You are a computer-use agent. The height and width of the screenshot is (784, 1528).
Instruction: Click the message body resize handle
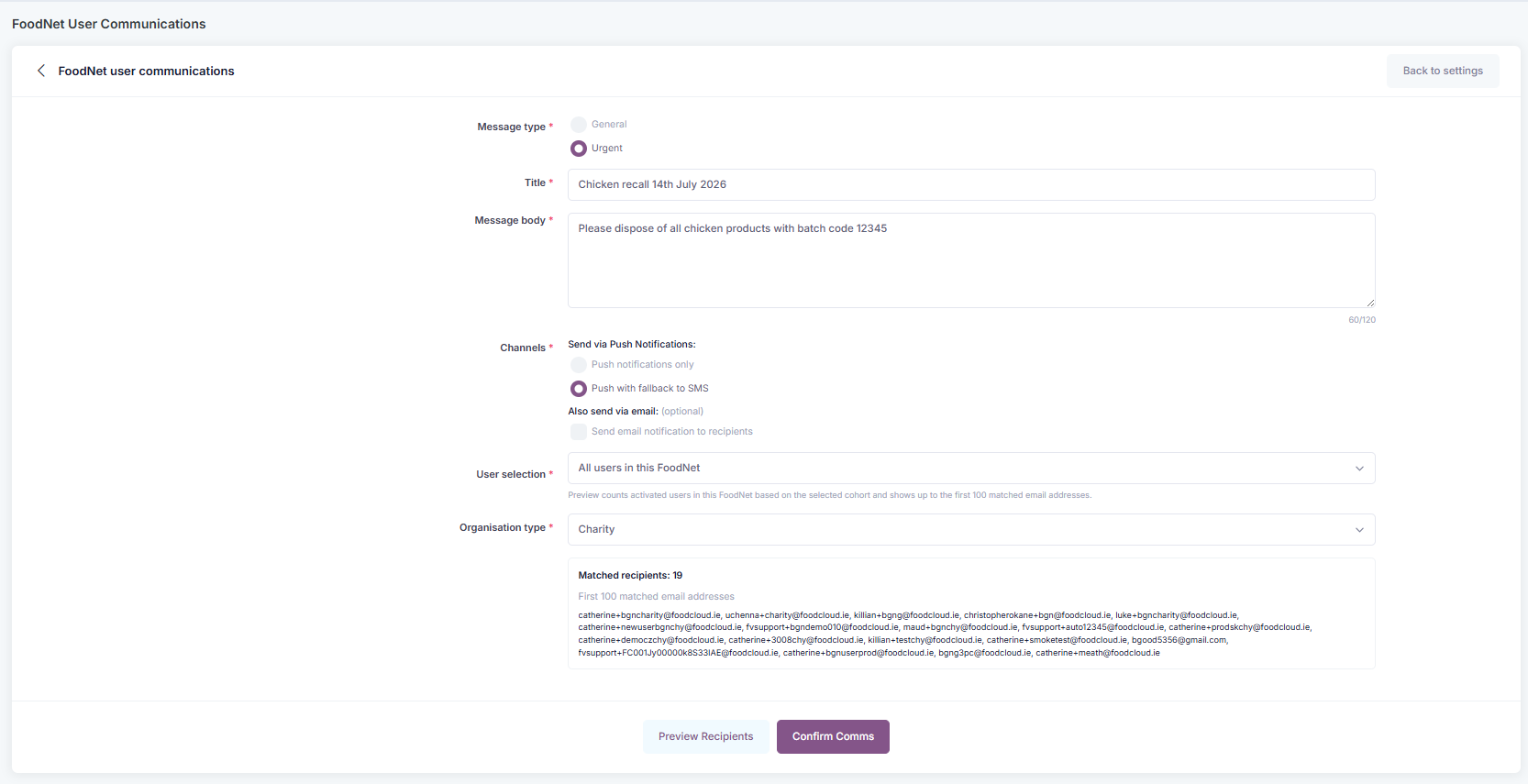tap(1370, 303)
